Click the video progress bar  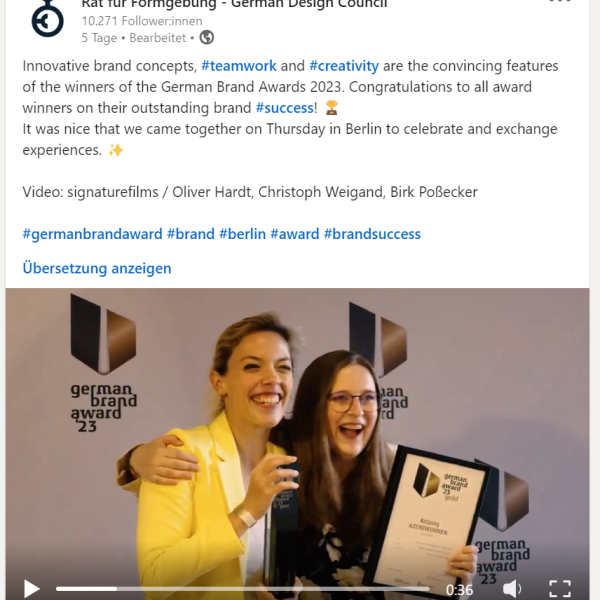pyautogui.click(x=243, y=589)
